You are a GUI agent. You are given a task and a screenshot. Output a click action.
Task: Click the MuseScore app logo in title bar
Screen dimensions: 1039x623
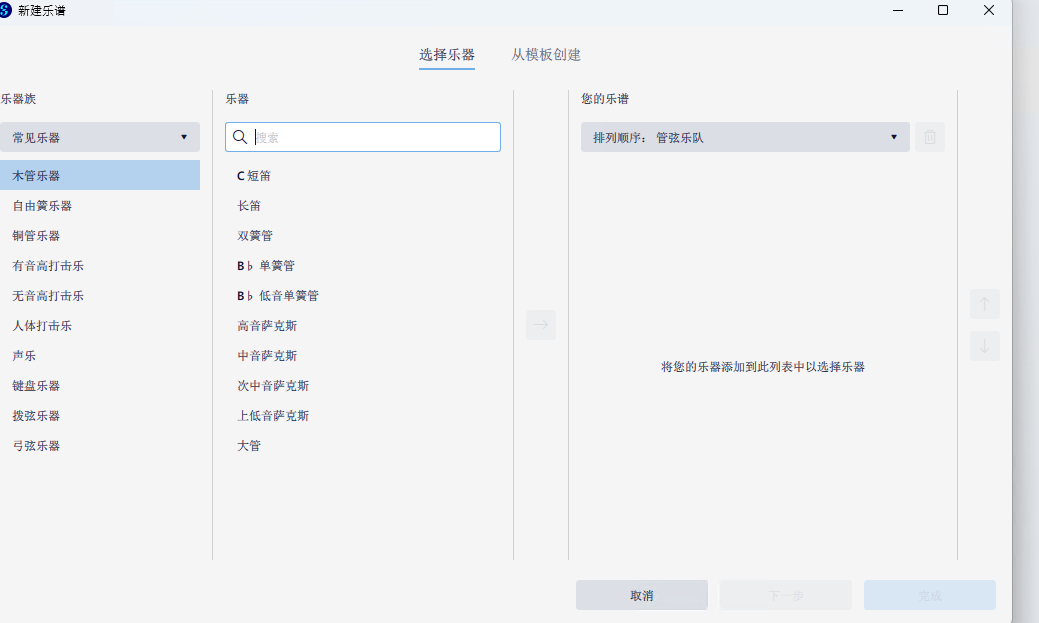point(5,11)
